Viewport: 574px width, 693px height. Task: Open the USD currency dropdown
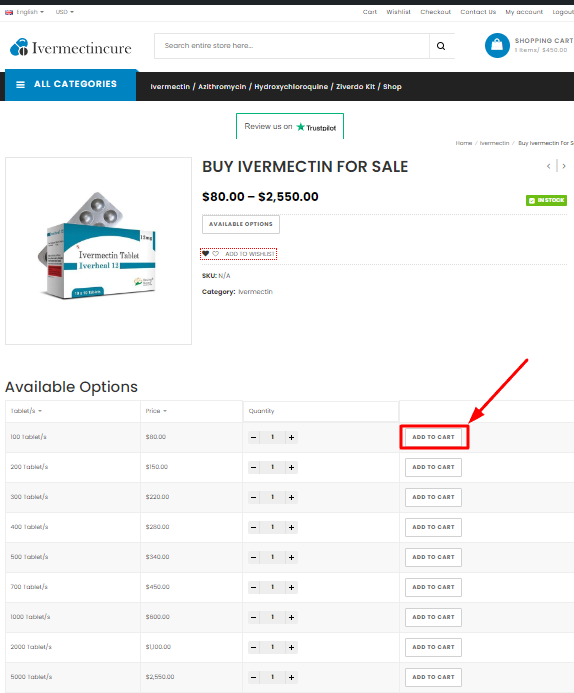pos(65,12)
